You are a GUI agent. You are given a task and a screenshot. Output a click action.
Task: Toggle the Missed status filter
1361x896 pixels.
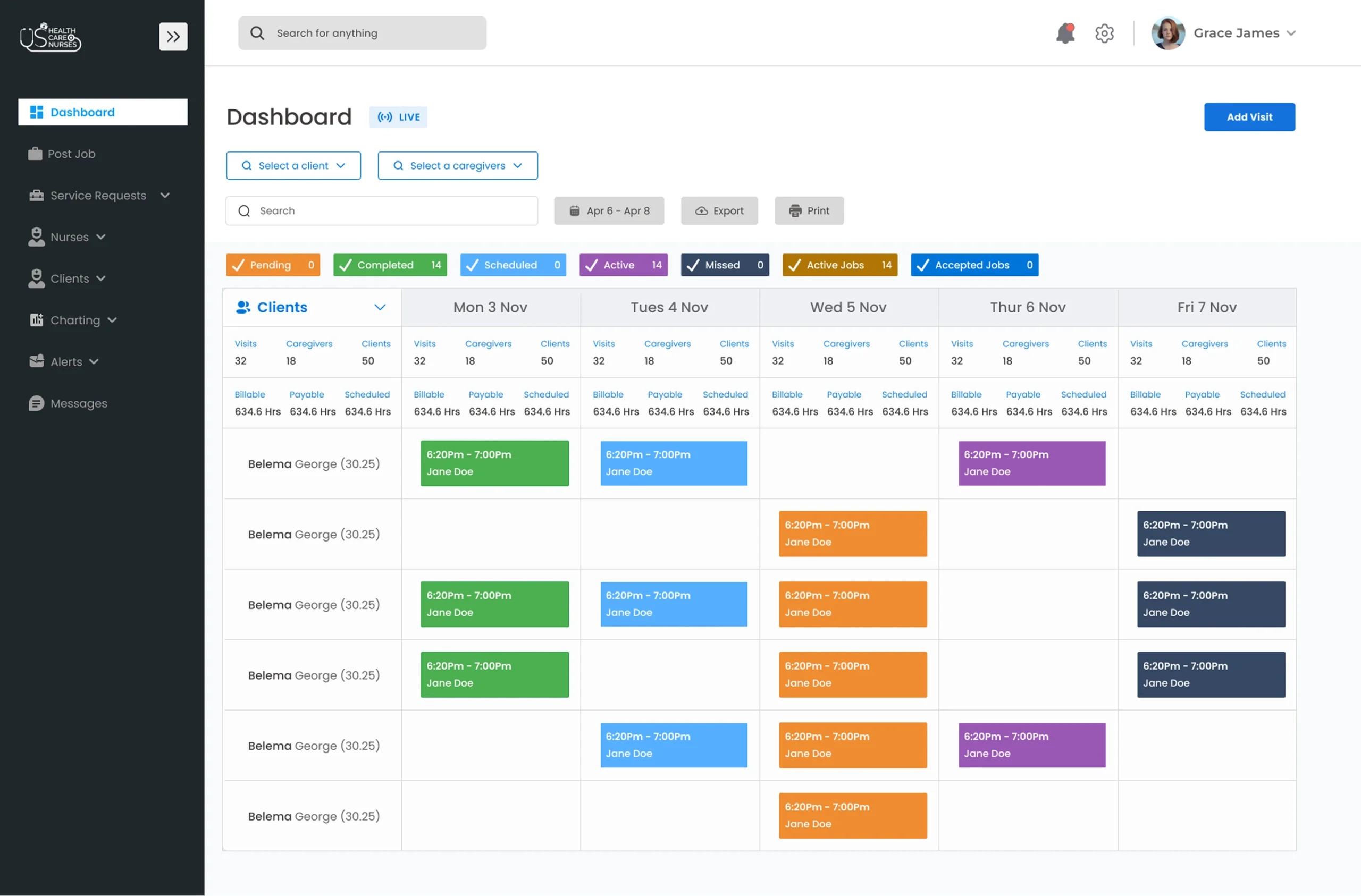(x=724, y=265)
